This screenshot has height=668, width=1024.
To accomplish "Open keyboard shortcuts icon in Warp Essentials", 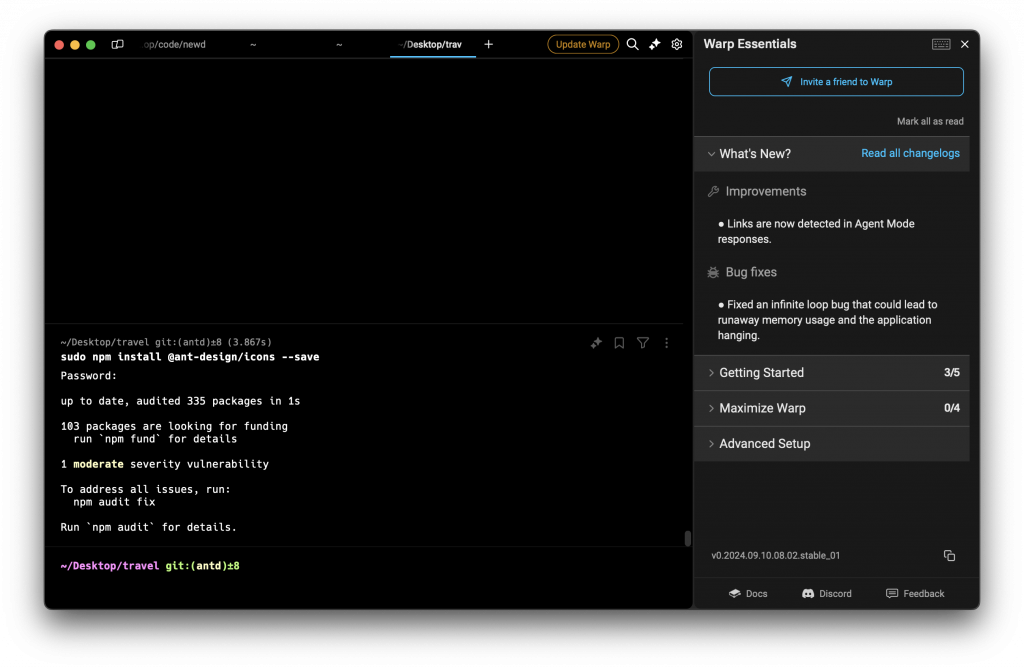I will tap(941, 44).
